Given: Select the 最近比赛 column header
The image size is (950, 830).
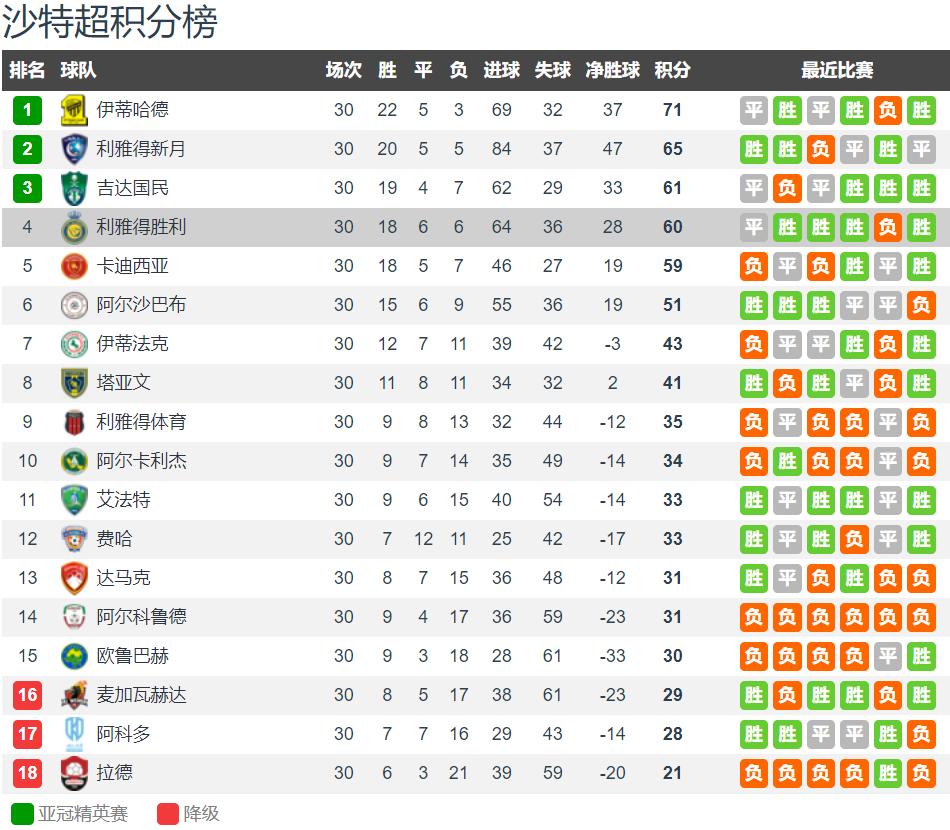Looking at the screenshot, I should (837, 70).
